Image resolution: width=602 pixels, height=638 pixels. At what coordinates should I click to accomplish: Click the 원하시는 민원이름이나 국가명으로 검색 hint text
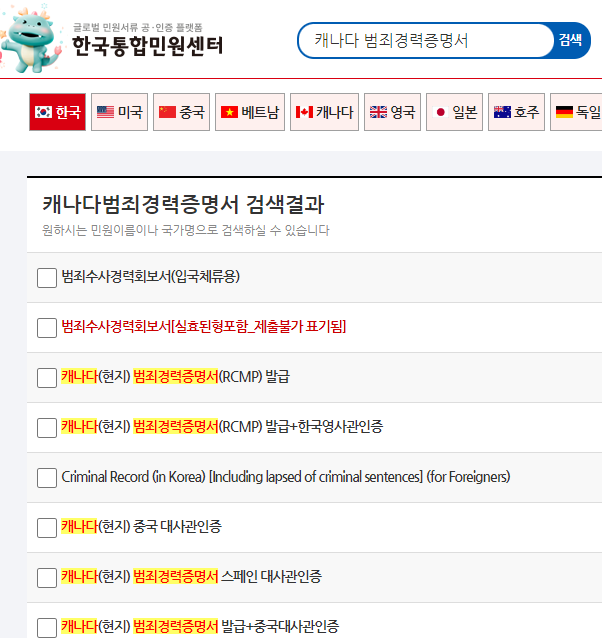pyautogui.click(x=185, y=230)
